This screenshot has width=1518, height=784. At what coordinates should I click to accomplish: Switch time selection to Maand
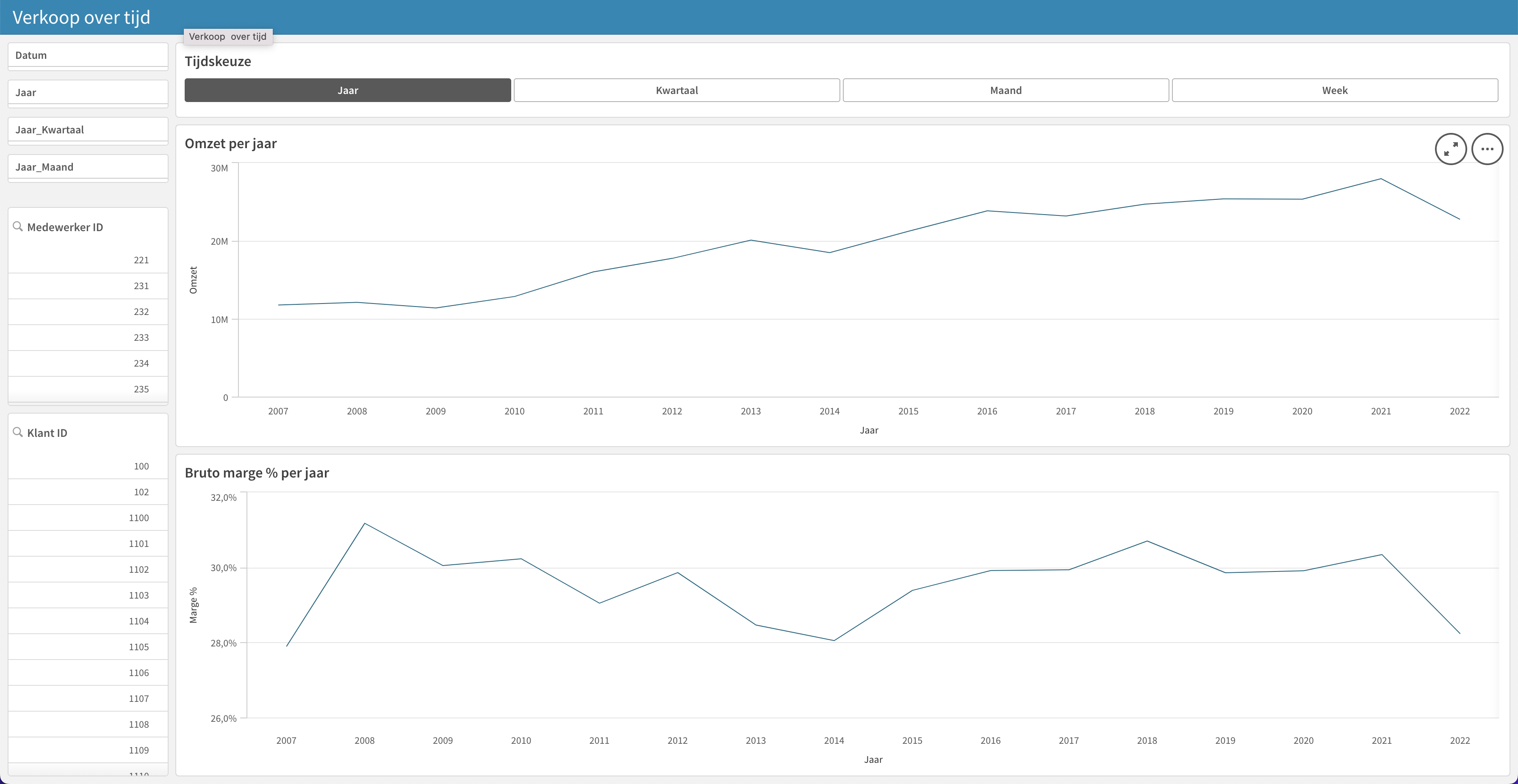[x=1006, y=90]
